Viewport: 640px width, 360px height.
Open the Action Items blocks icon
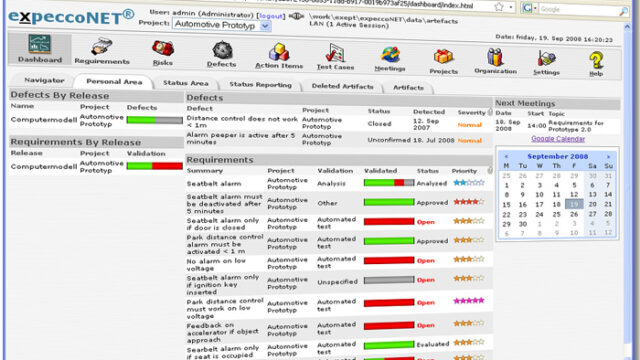279,52
